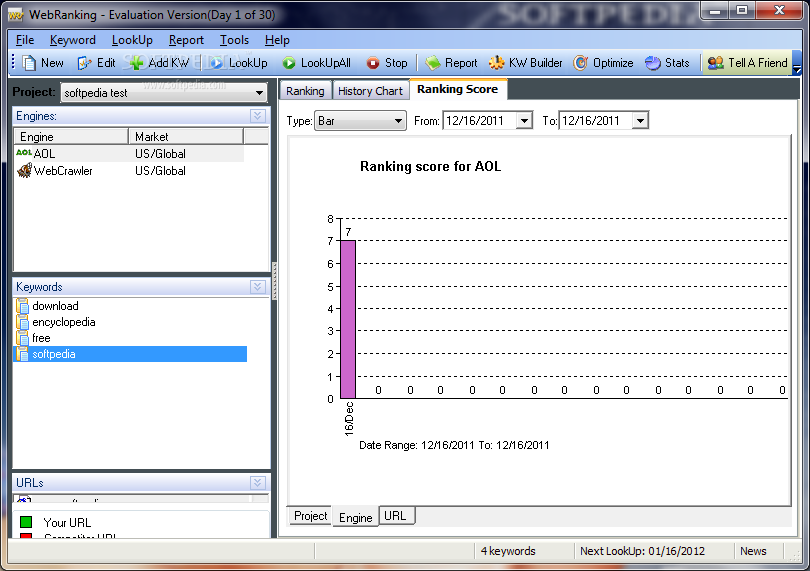
Task: Click the WebRanking app icon in title bar
Action: 16,15
